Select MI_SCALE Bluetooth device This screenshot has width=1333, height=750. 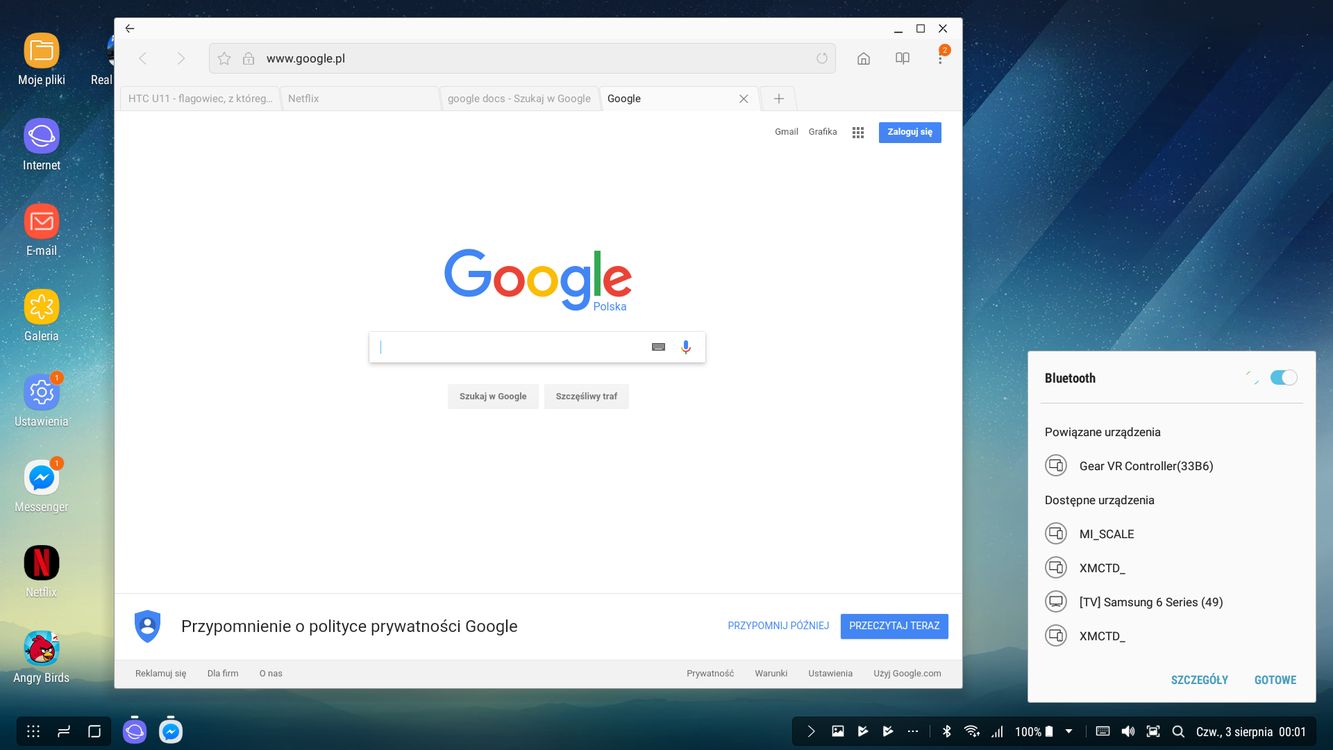point(1172,534)
